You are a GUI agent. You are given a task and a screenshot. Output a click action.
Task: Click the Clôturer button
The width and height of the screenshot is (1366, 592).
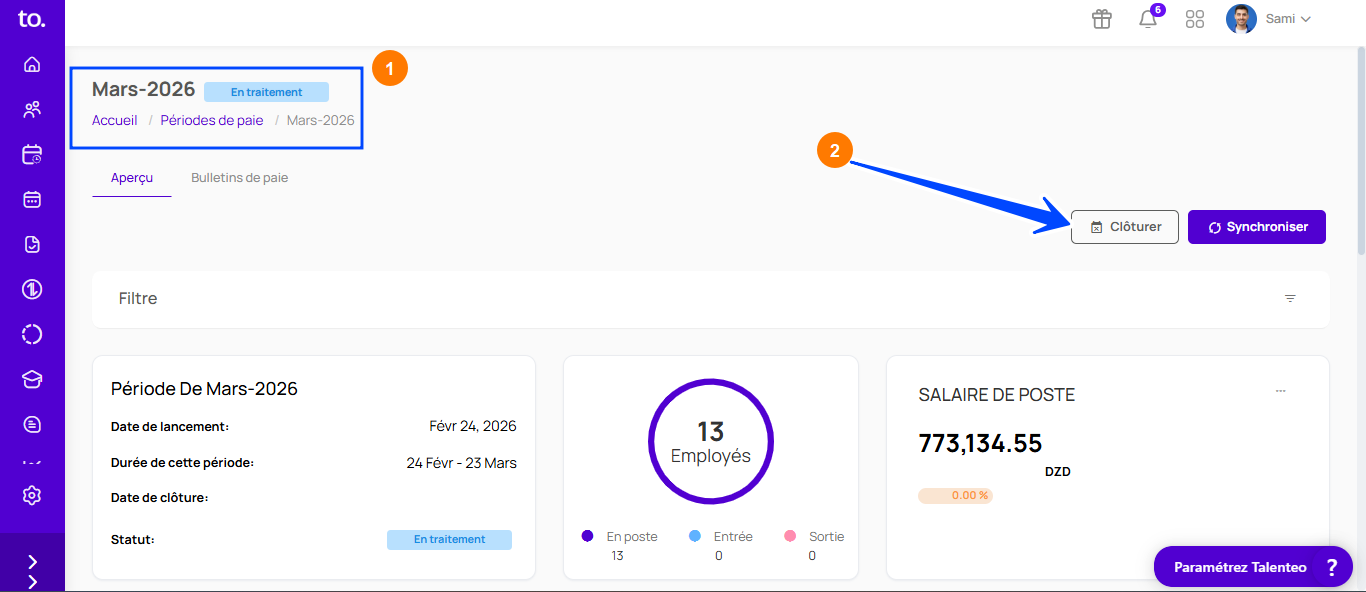(x=1124, y=227)
